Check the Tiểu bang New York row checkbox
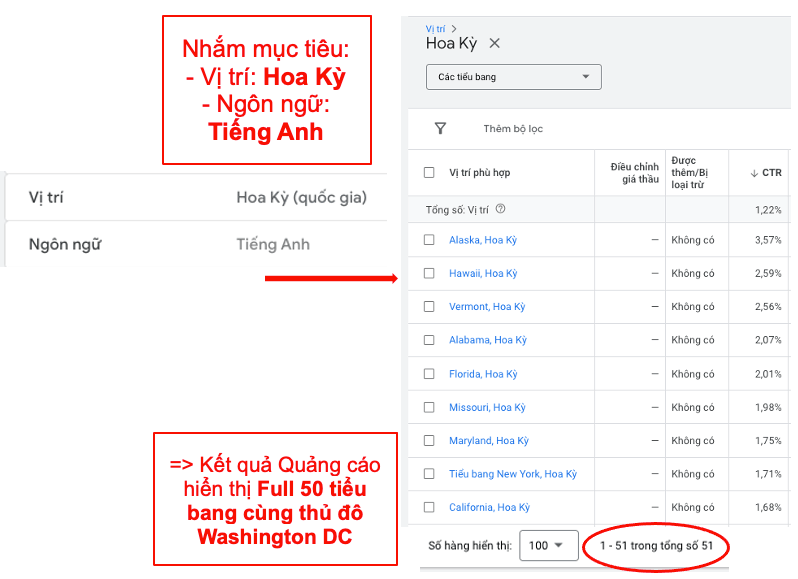Image resolution: width=798 pixels, height=579 pixels. (x=429, y=474)
